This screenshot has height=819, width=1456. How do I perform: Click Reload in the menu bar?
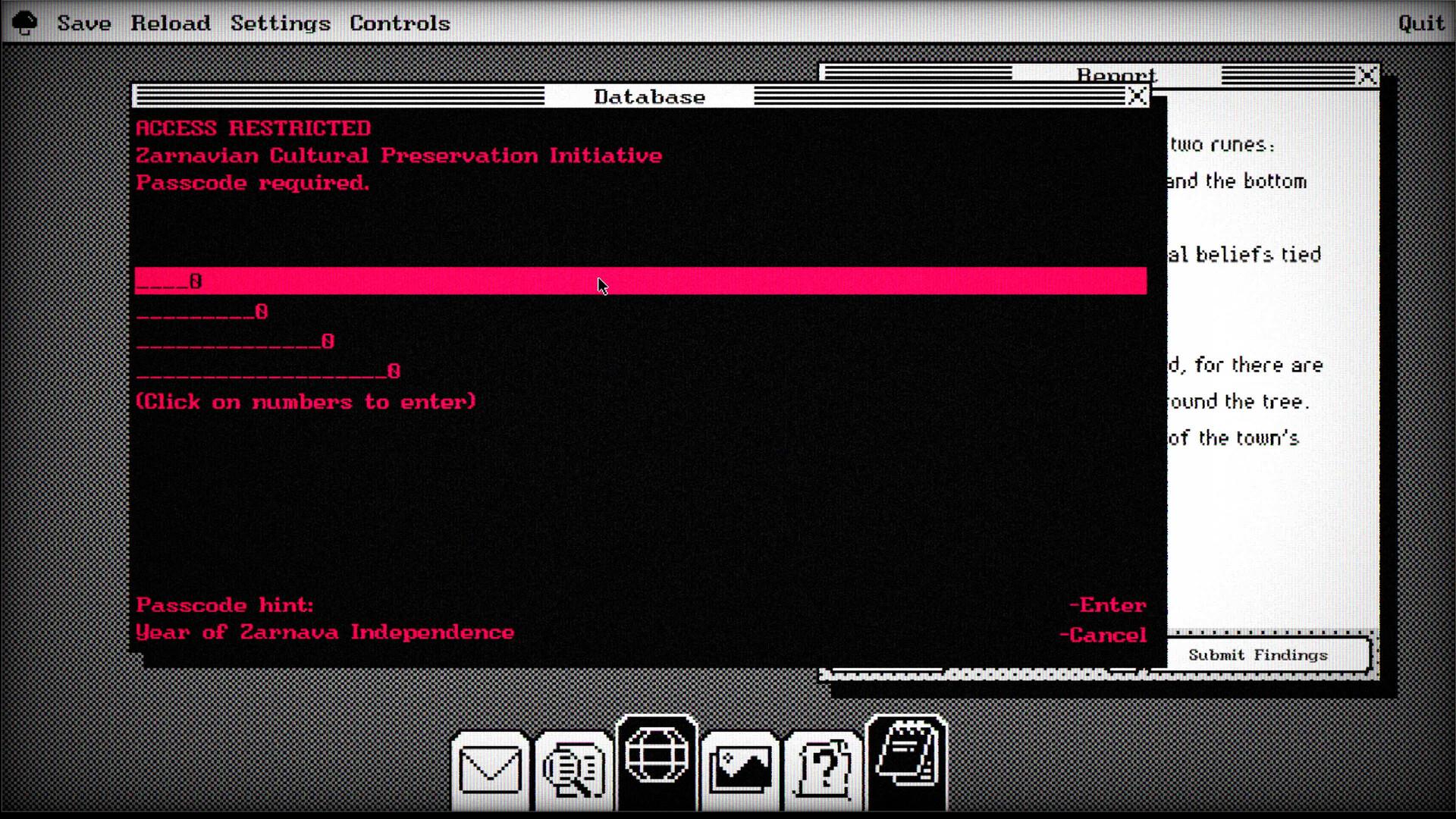(171, 23)
